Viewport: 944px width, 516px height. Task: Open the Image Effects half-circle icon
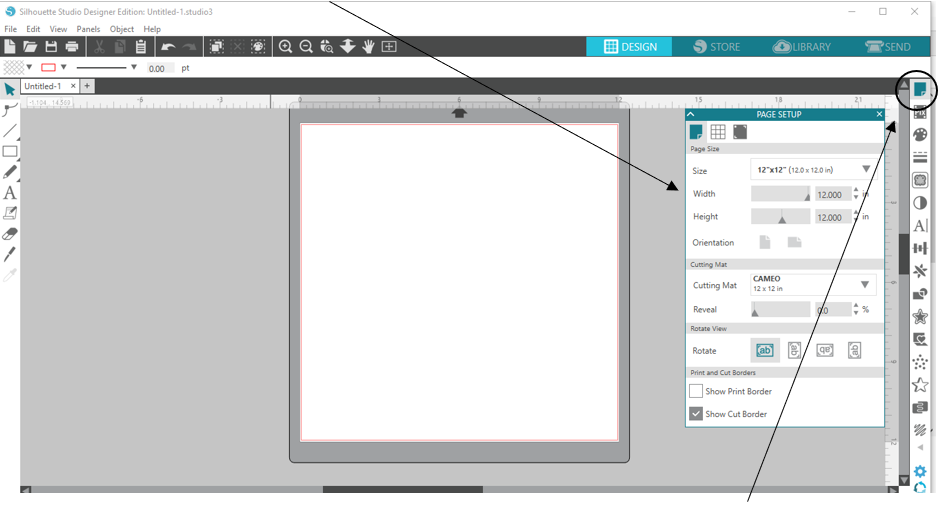click(920, 203)
